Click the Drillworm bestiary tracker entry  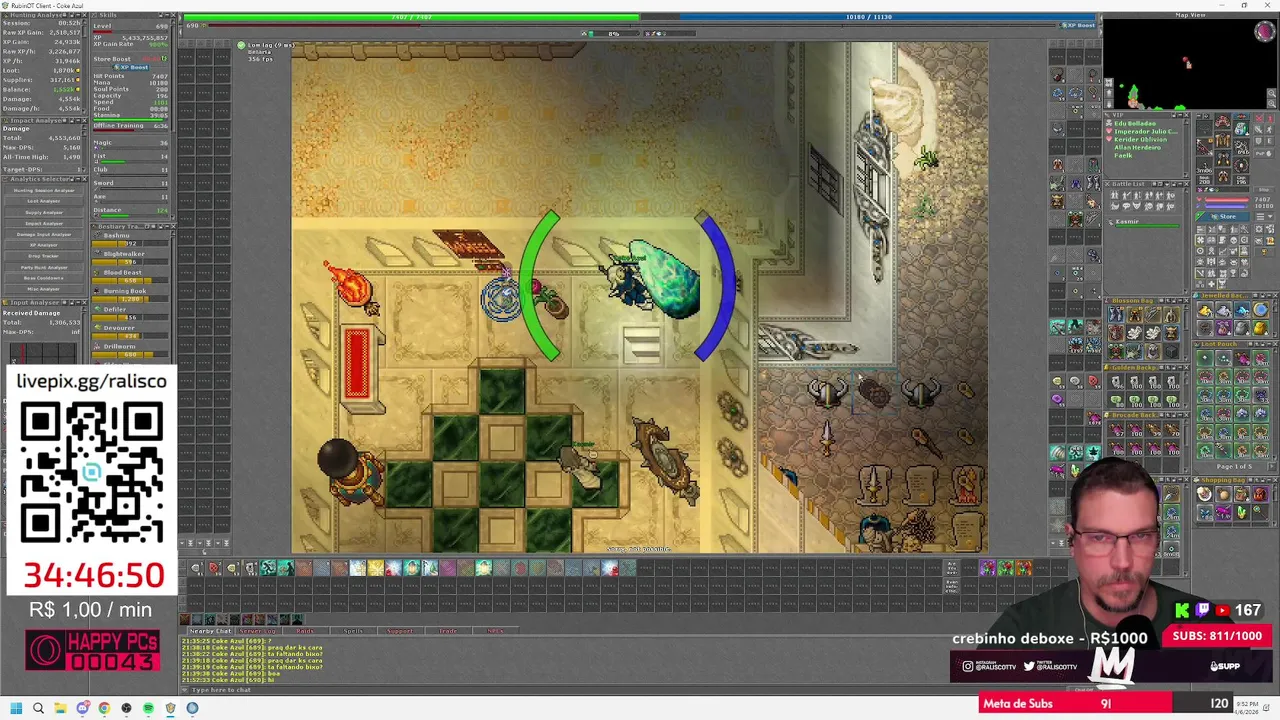[130, 351]
